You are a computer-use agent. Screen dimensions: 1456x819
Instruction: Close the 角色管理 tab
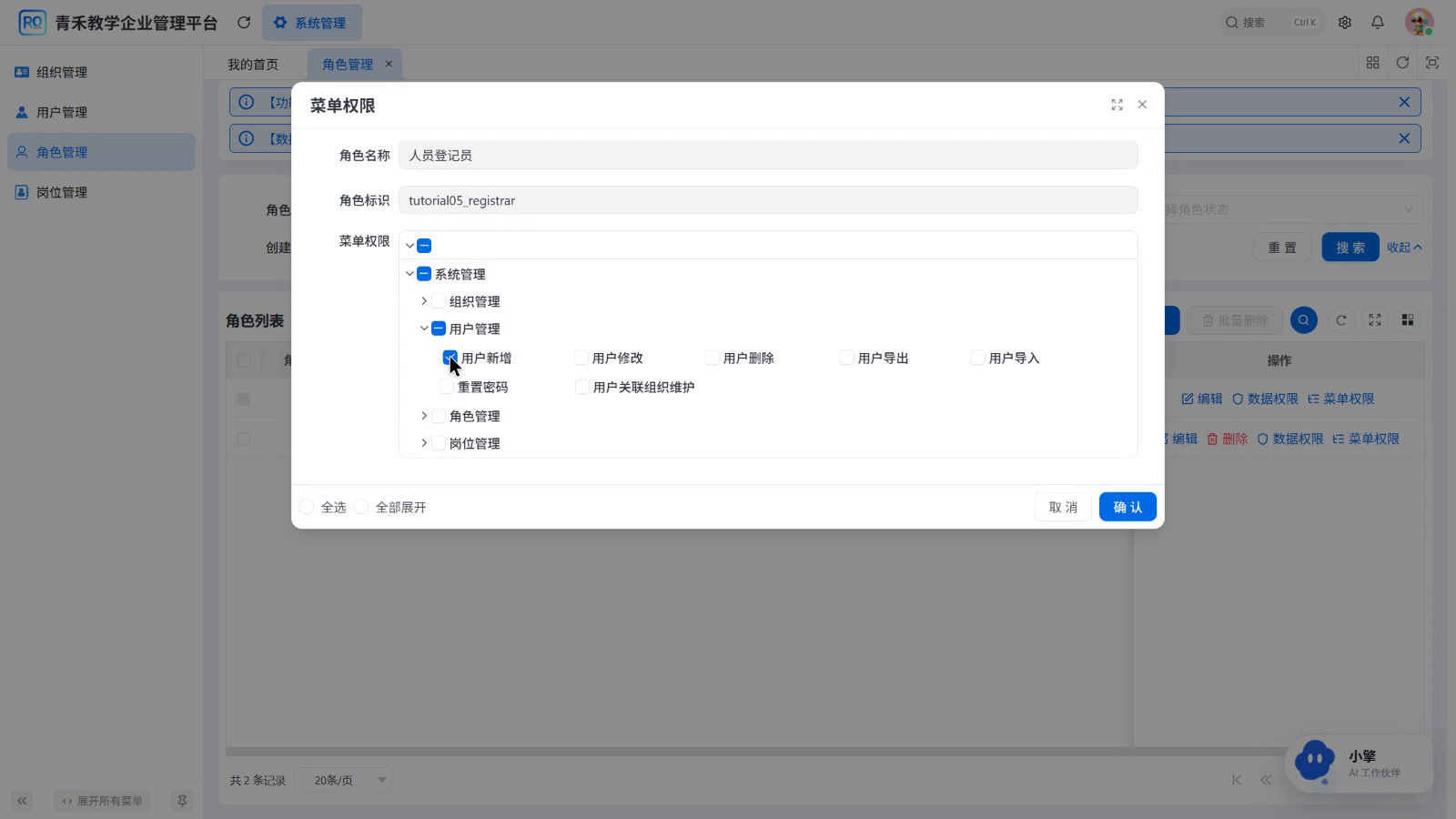point(389,64)
